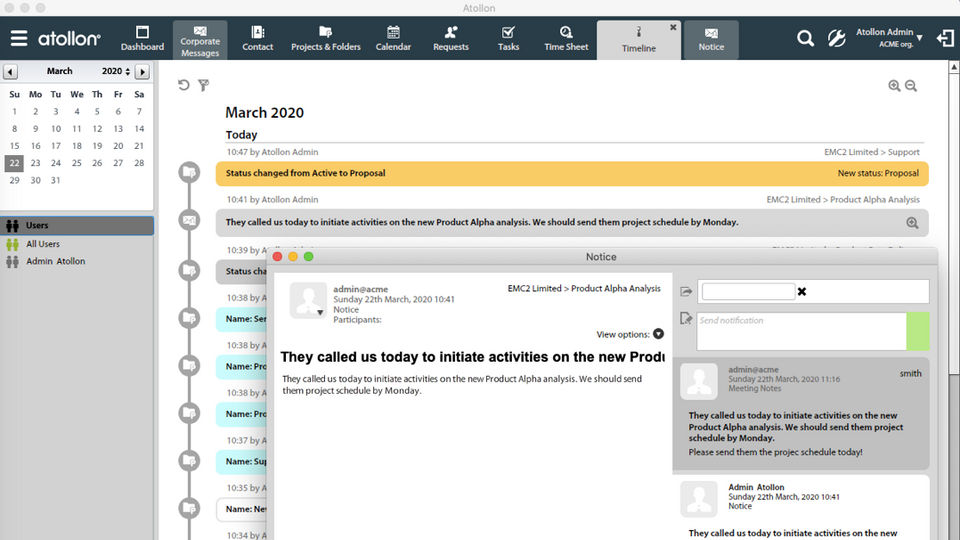Select March 14 in mini calendar

139,129
